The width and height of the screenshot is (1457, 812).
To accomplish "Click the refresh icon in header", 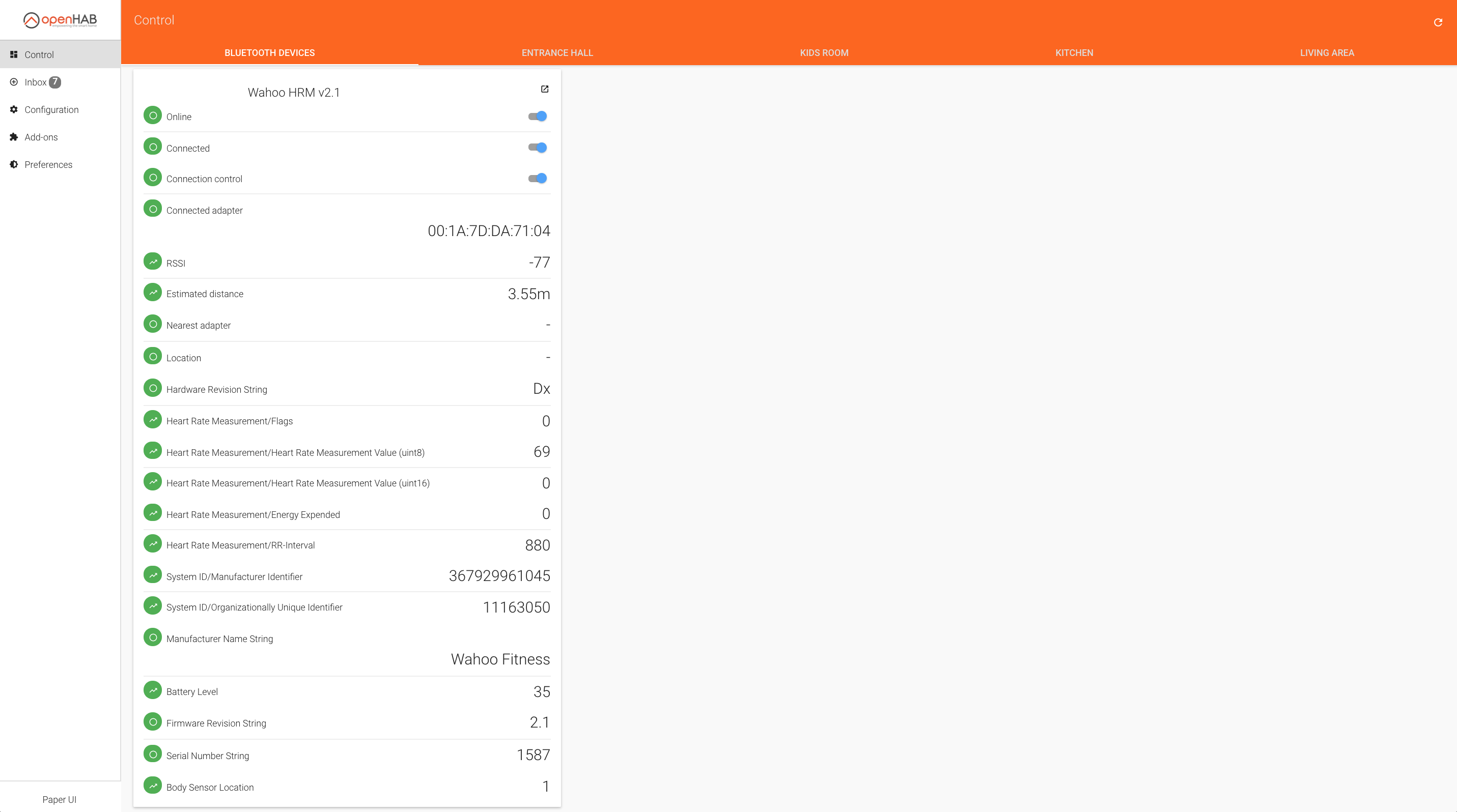I will [x=1438, y=22].
